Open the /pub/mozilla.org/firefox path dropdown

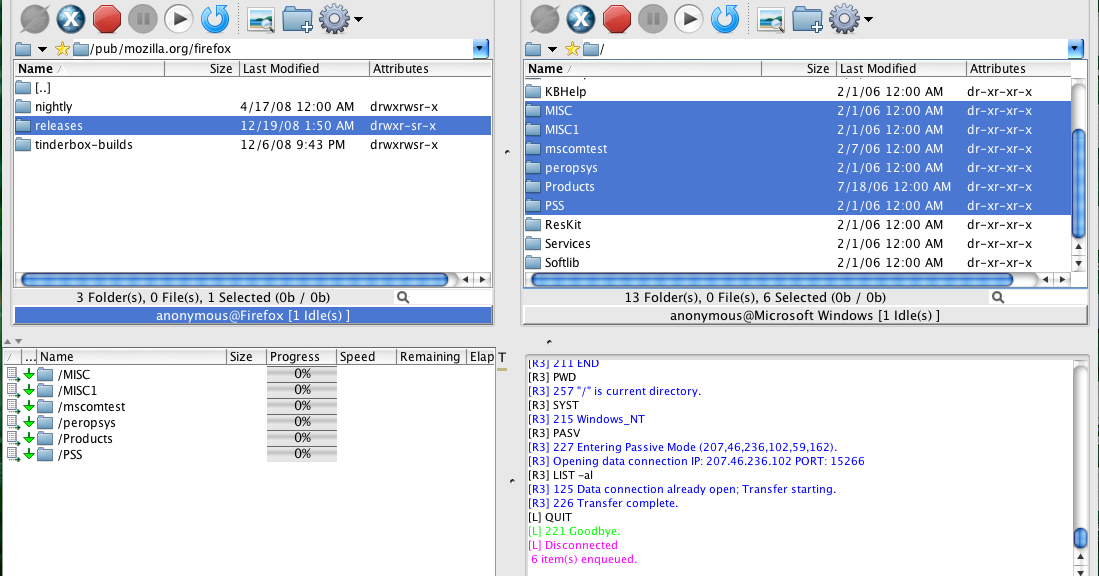480,48
